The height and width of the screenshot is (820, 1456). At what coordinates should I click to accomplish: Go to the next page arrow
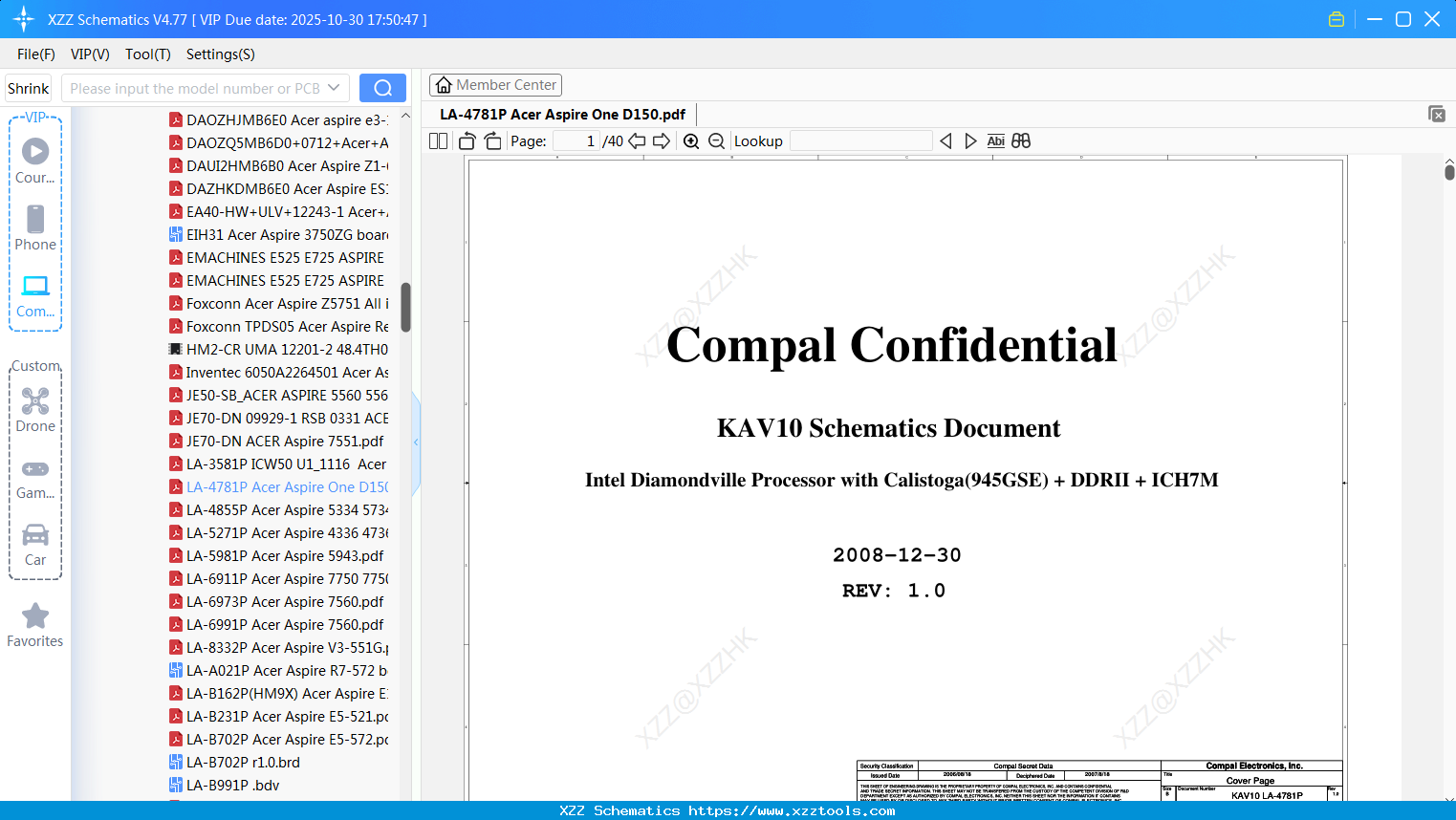tap(662, 141)
